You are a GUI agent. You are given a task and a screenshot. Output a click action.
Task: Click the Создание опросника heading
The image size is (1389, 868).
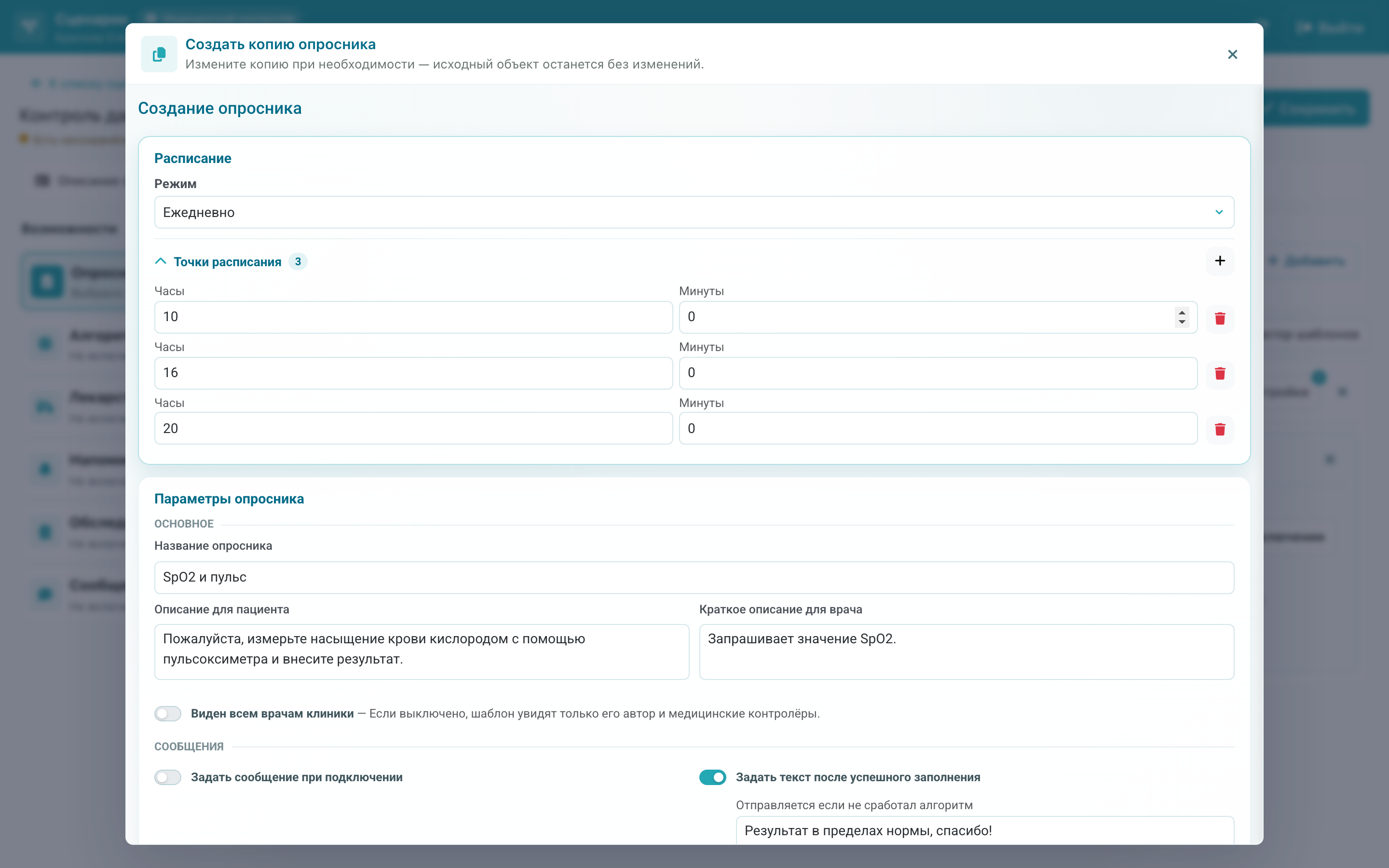[220, 108]
